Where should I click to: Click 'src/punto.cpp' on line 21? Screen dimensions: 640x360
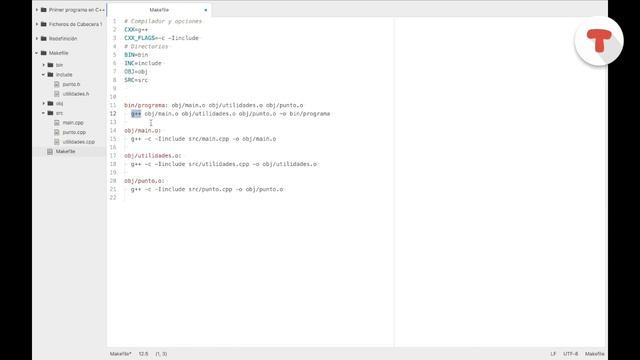(210, 189)
